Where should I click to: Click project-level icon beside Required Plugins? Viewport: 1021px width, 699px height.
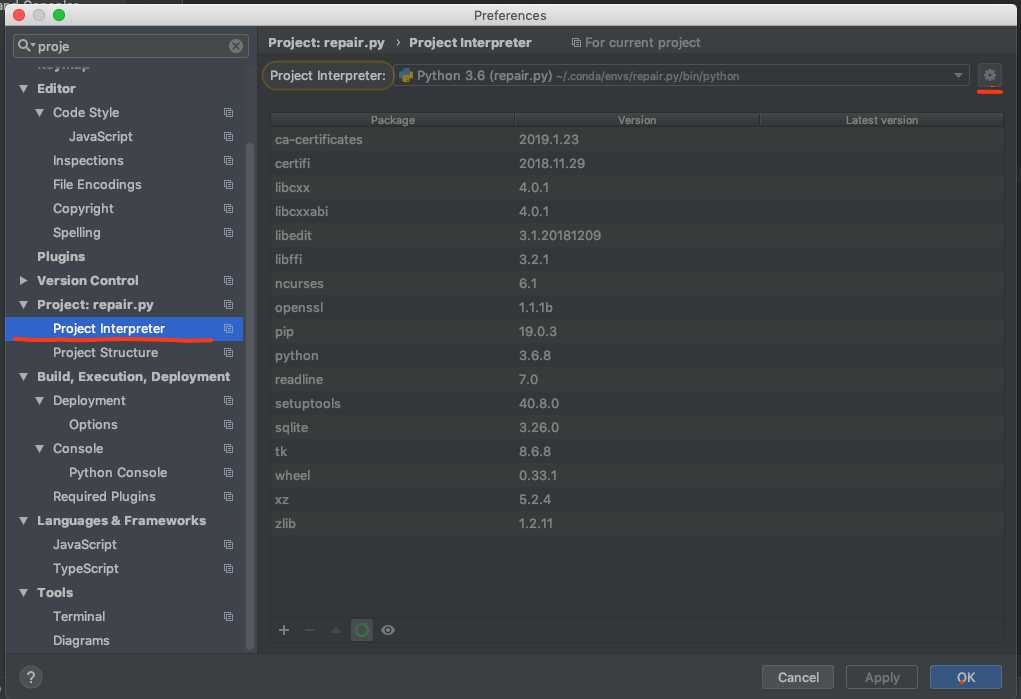[229, 496]
